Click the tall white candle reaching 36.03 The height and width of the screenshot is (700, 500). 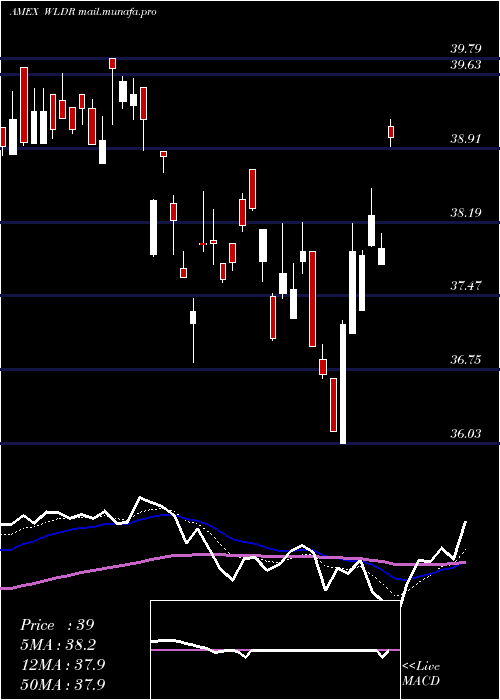[343, 384]
